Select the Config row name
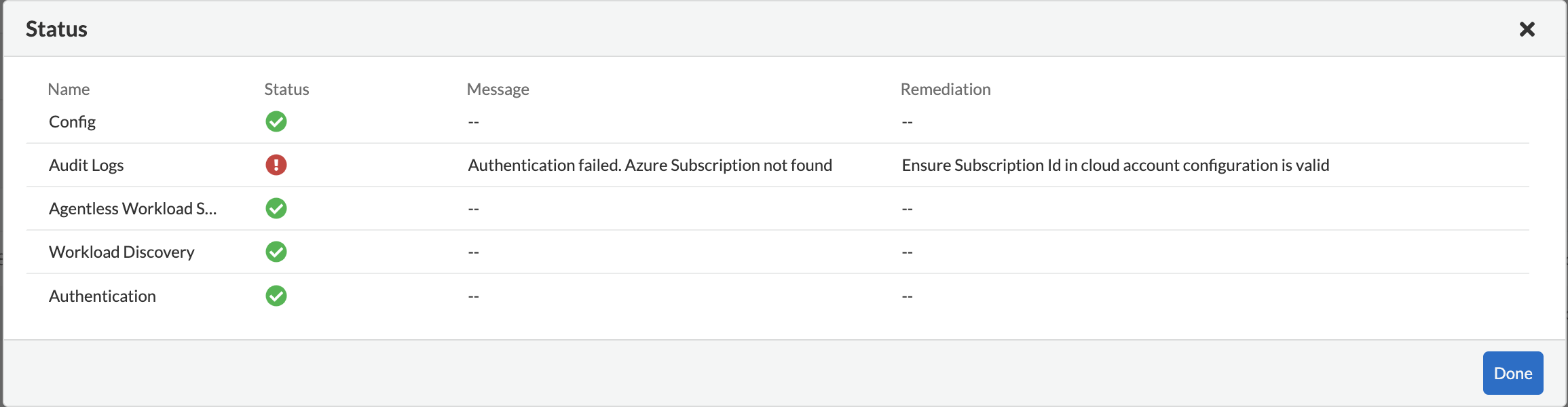The height and width of the screenshot is (407, 1568). 72,121
